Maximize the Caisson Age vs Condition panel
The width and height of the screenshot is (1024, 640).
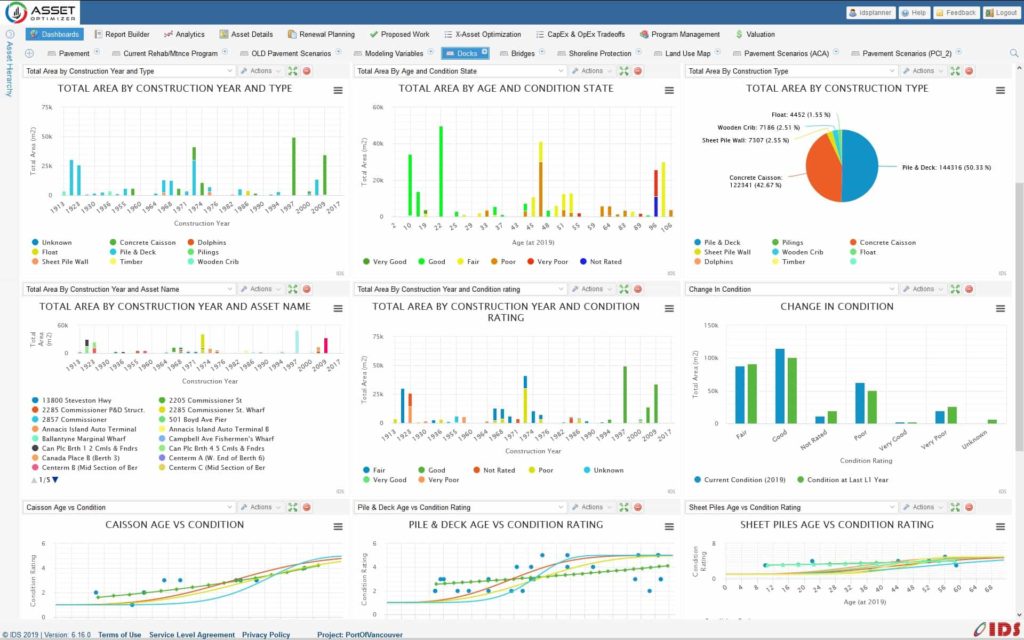pos(292,507)
